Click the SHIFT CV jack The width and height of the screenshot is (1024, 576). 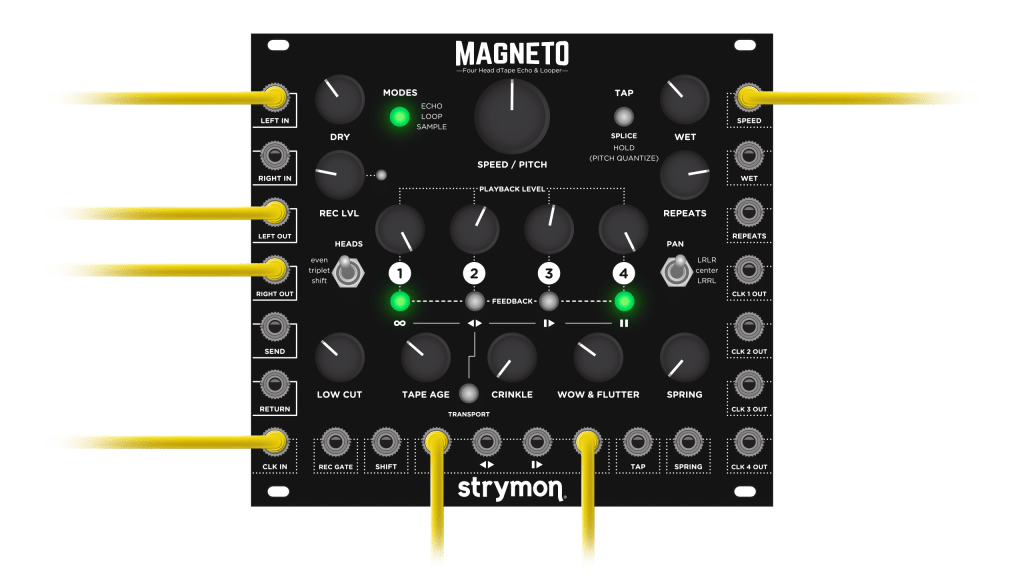[386, 442]
